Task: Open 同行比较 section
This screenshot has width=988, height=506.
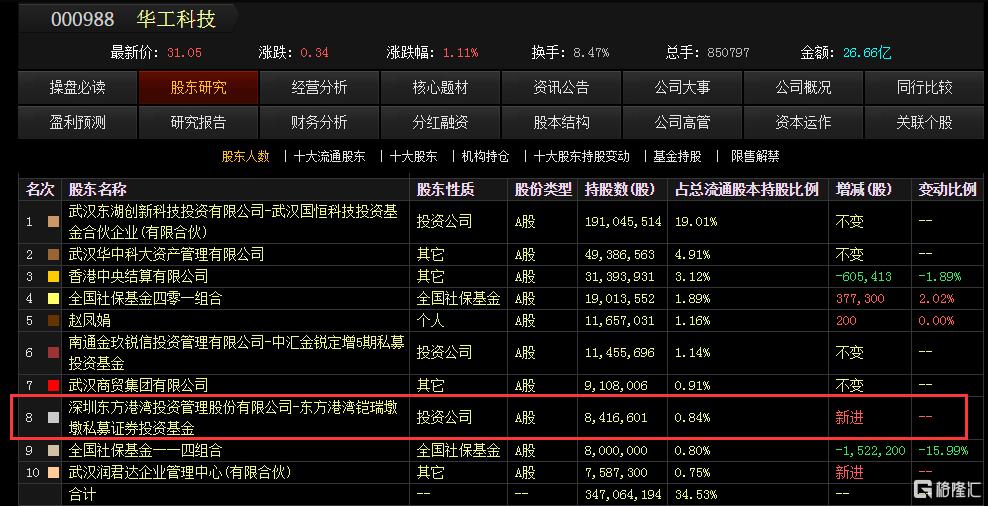Action: [x=924, y=87]
